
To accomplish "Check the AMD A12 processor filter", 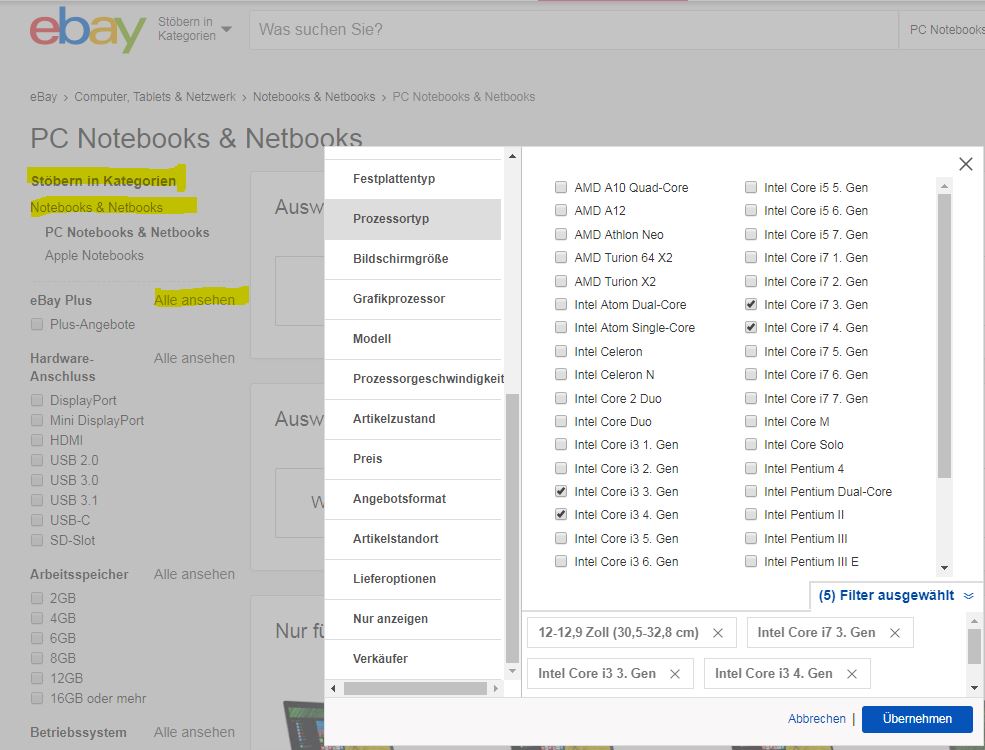I will [561, 210].
